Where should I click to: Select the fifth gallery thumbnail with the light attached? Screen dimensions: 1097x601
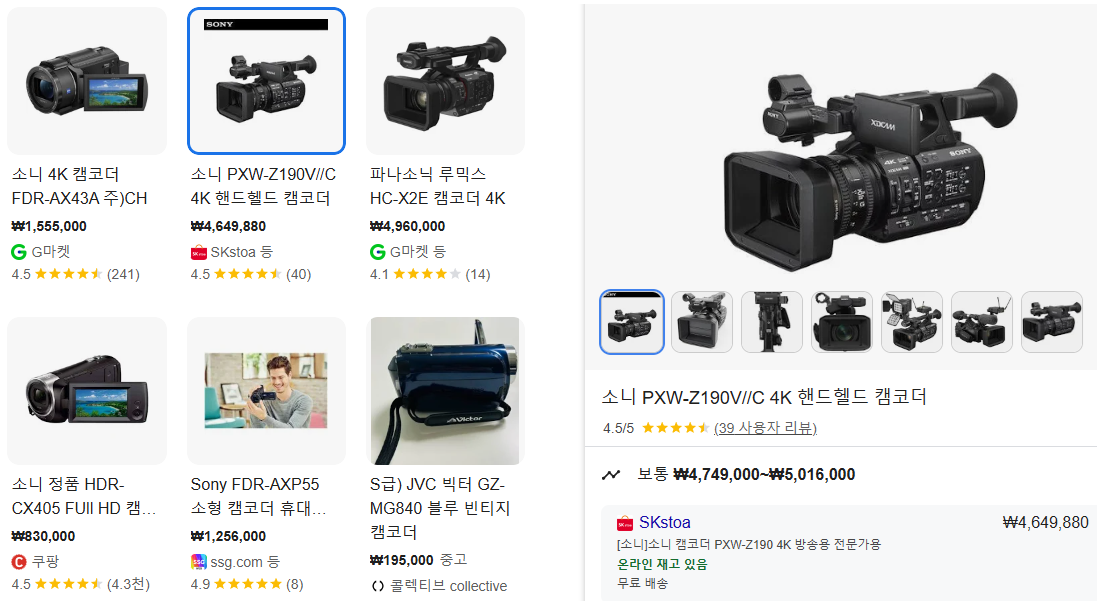(x=912, y=322)
